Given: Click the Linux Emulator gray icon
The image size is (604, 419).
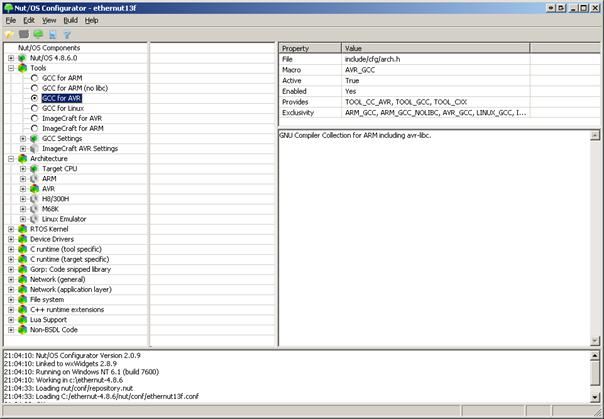Looking at the screenshot, I should coord(34,219).
